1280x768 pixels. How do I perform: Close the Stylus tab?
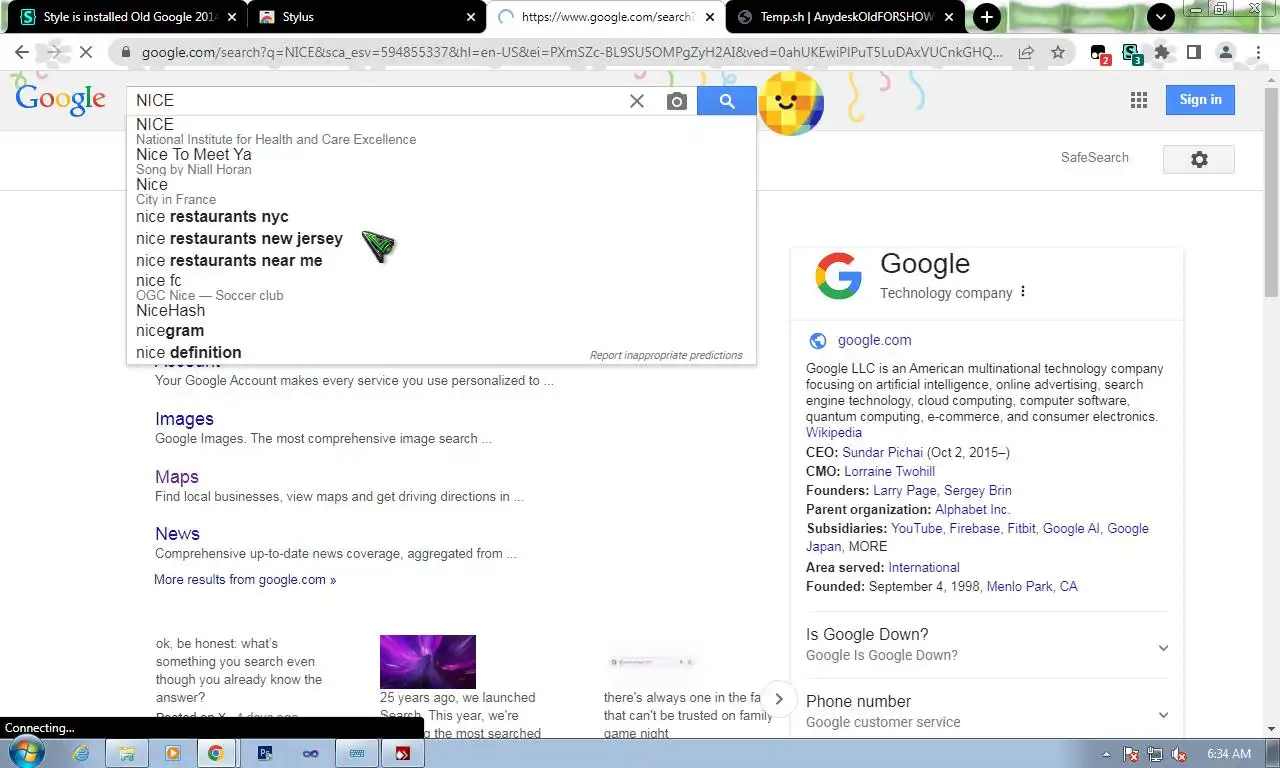pyautogui.click(x=472, y=17)
